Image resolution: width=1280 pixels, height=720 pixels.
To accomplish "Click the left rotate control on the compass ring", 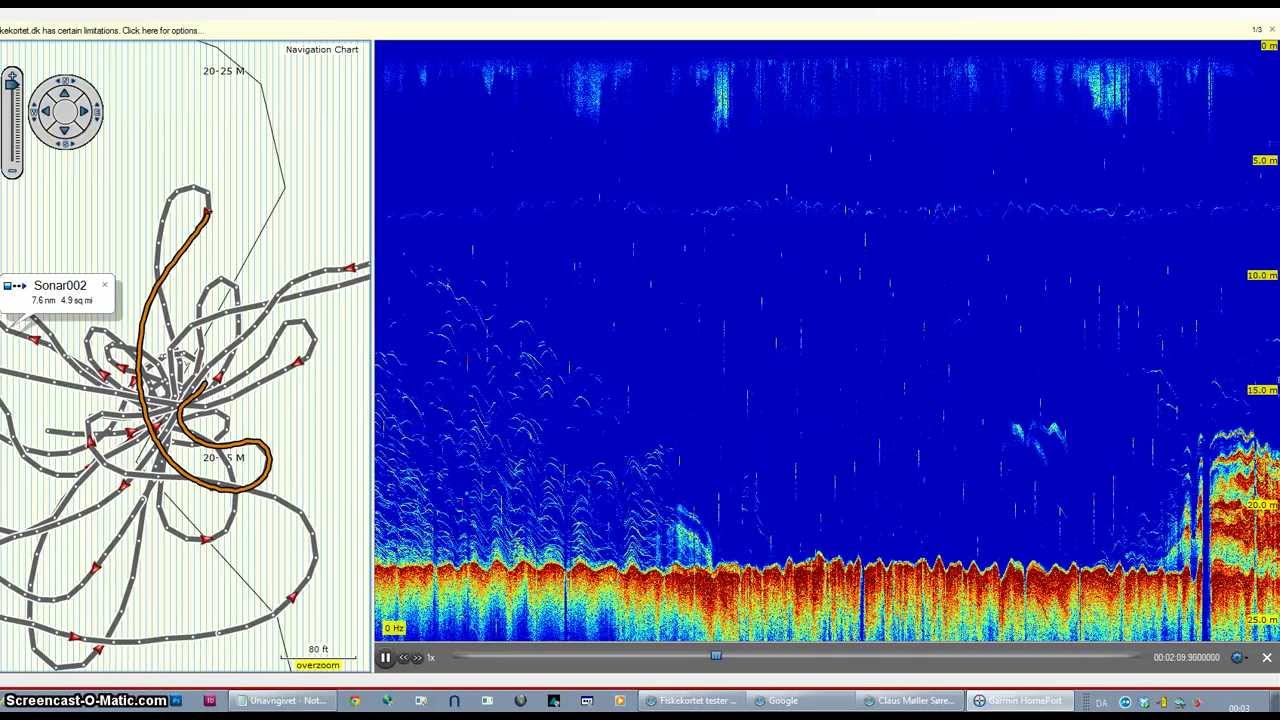I will point(33,112).
